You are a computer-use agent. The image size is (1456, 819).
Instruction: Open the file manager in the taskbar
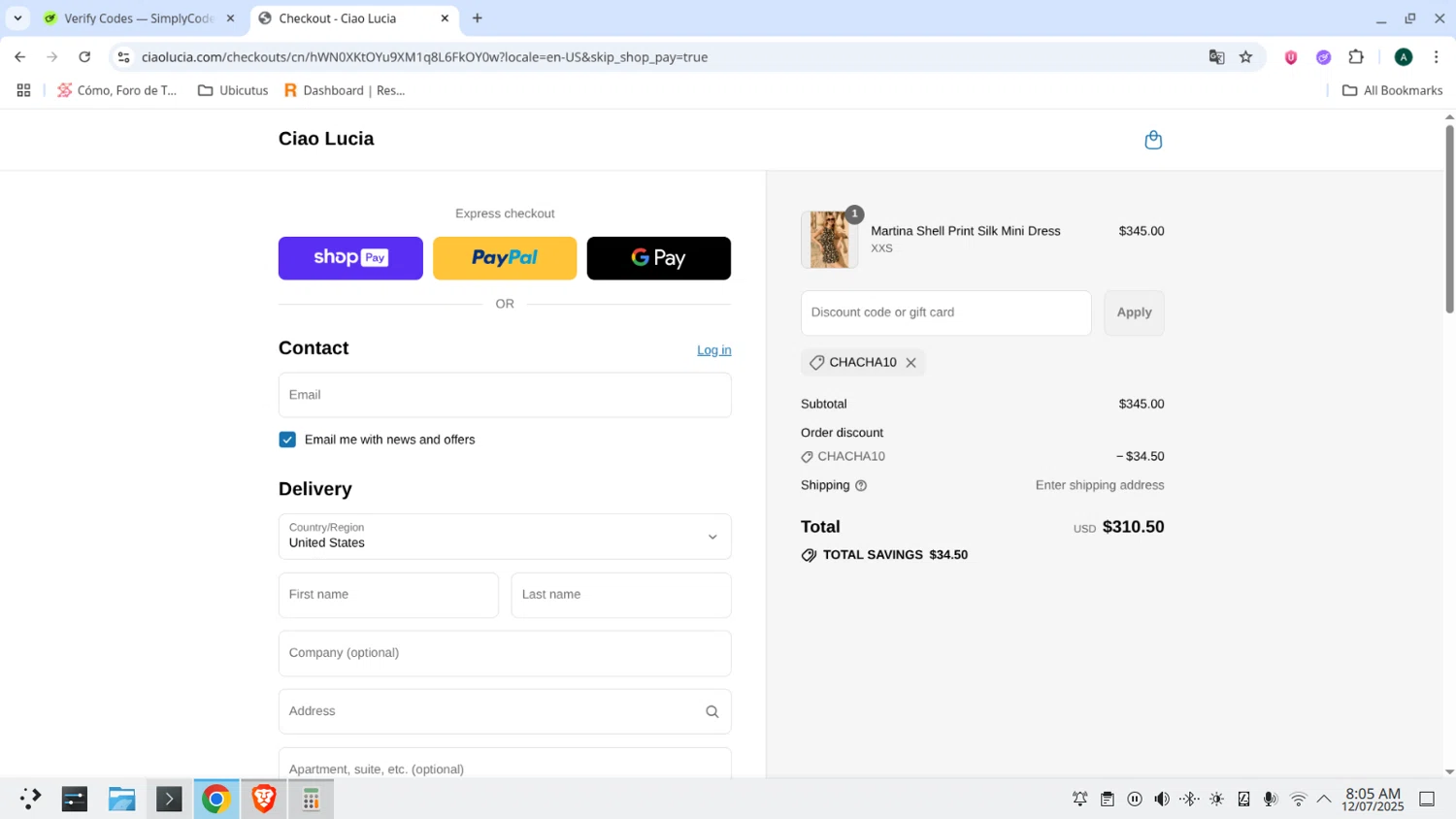(x=121, y=799)
